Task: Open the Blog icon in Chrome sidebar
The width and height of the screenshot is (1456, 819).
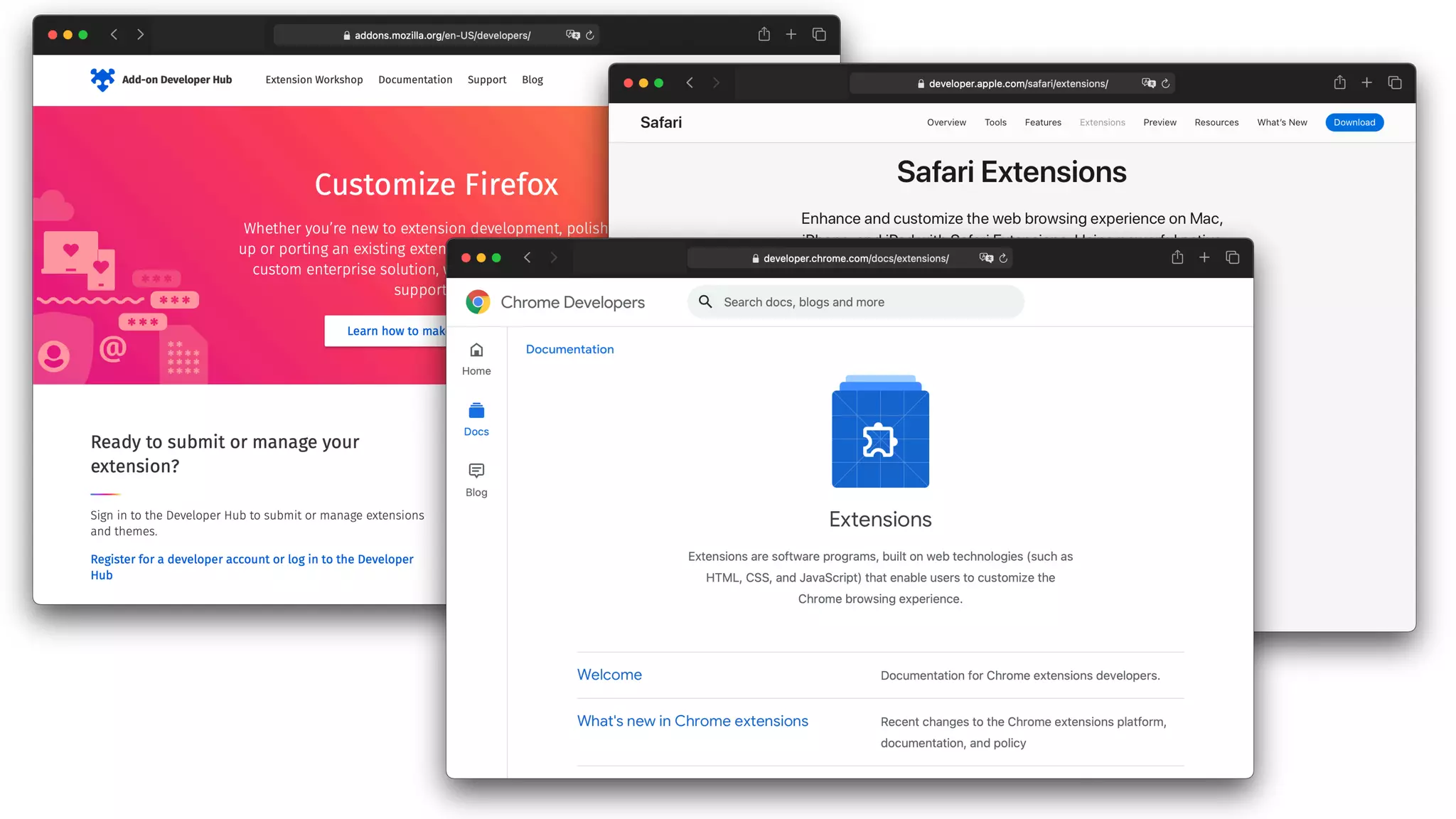Action: coord(476,471)
